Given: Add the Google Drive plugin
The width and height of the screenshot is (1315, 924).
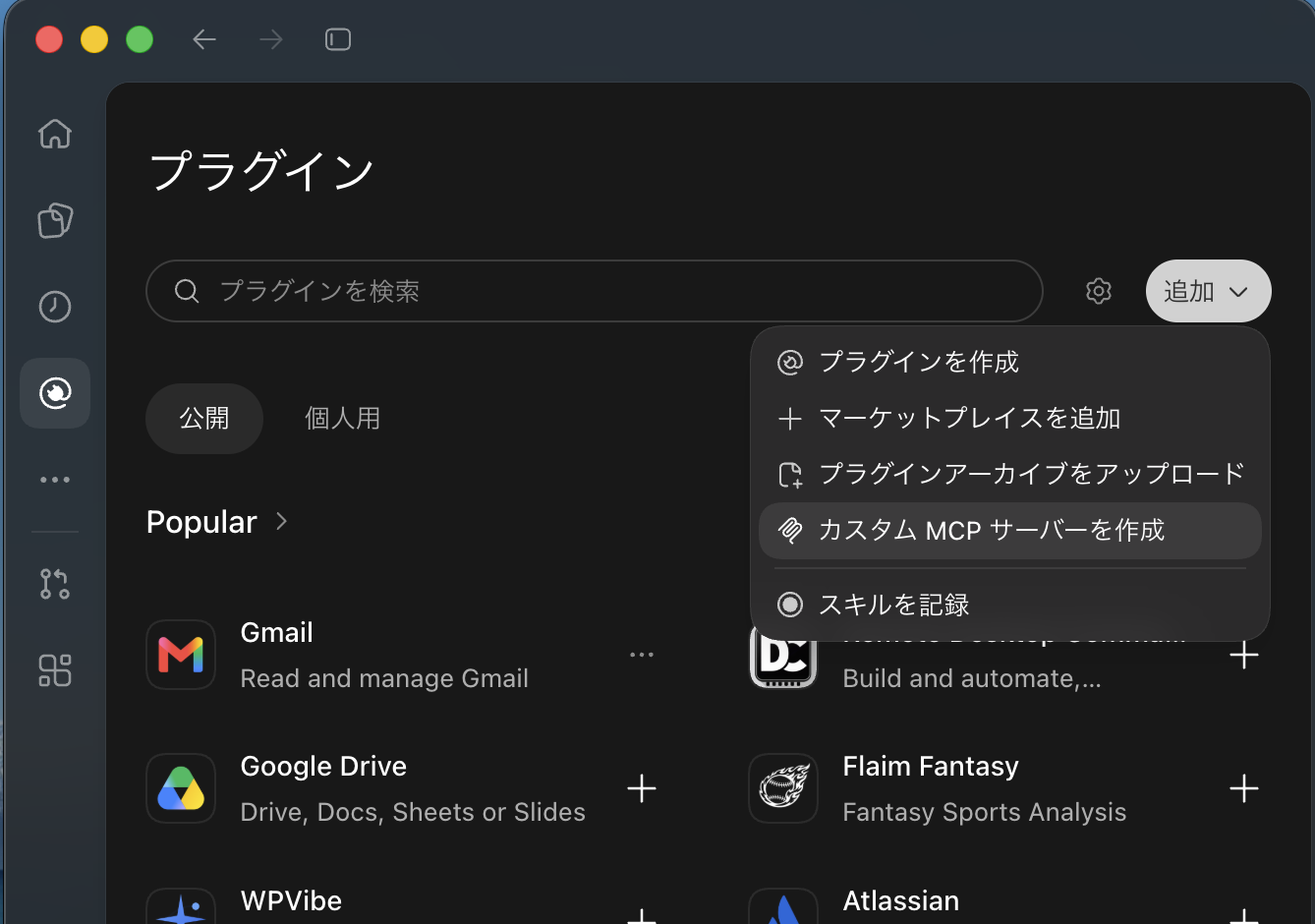Looking at the screenshot, I should click(x=642, y=788).
